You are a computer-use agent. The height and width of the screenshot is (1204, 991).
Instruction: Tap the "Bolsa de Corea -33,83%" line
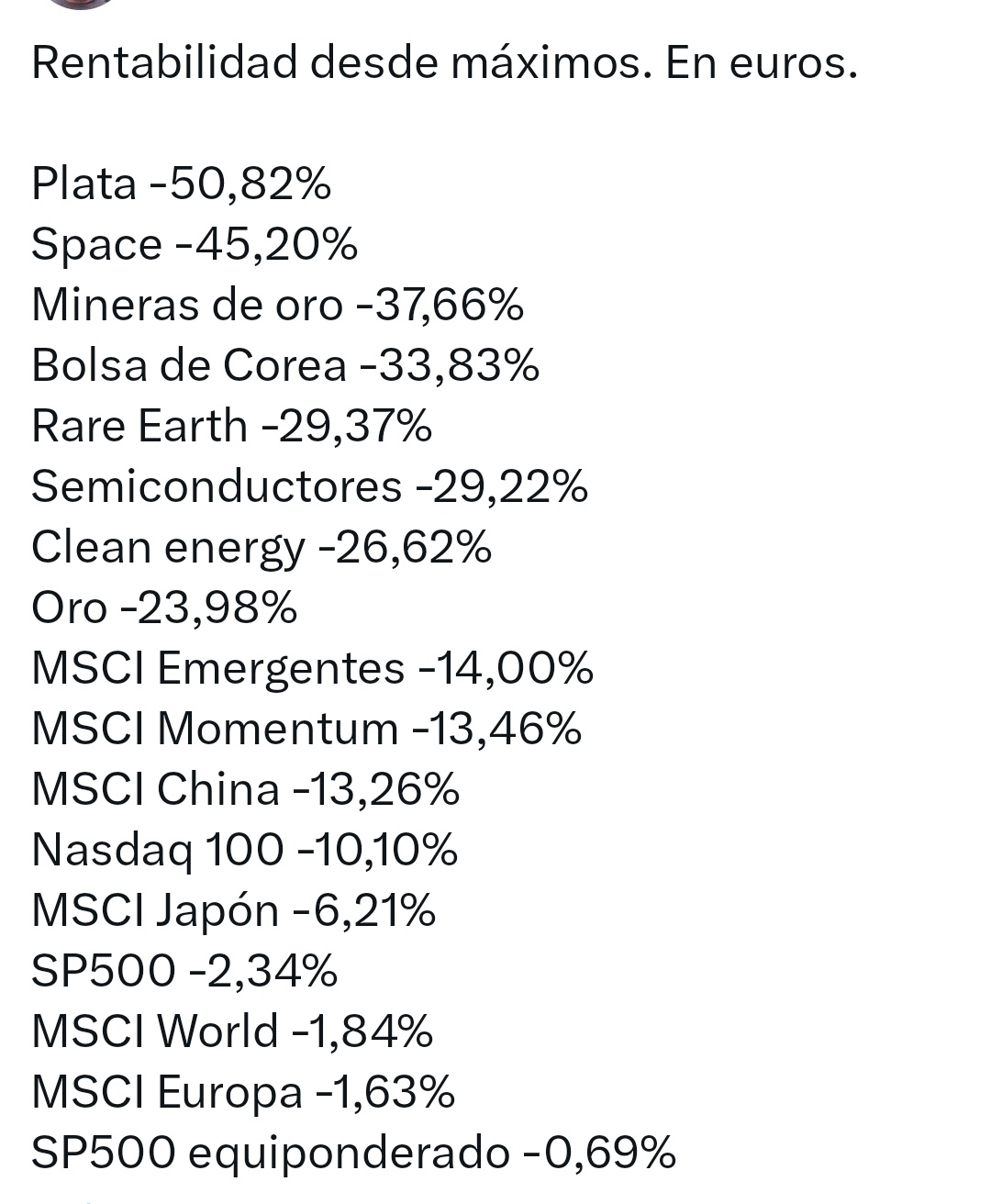(285, 365)
